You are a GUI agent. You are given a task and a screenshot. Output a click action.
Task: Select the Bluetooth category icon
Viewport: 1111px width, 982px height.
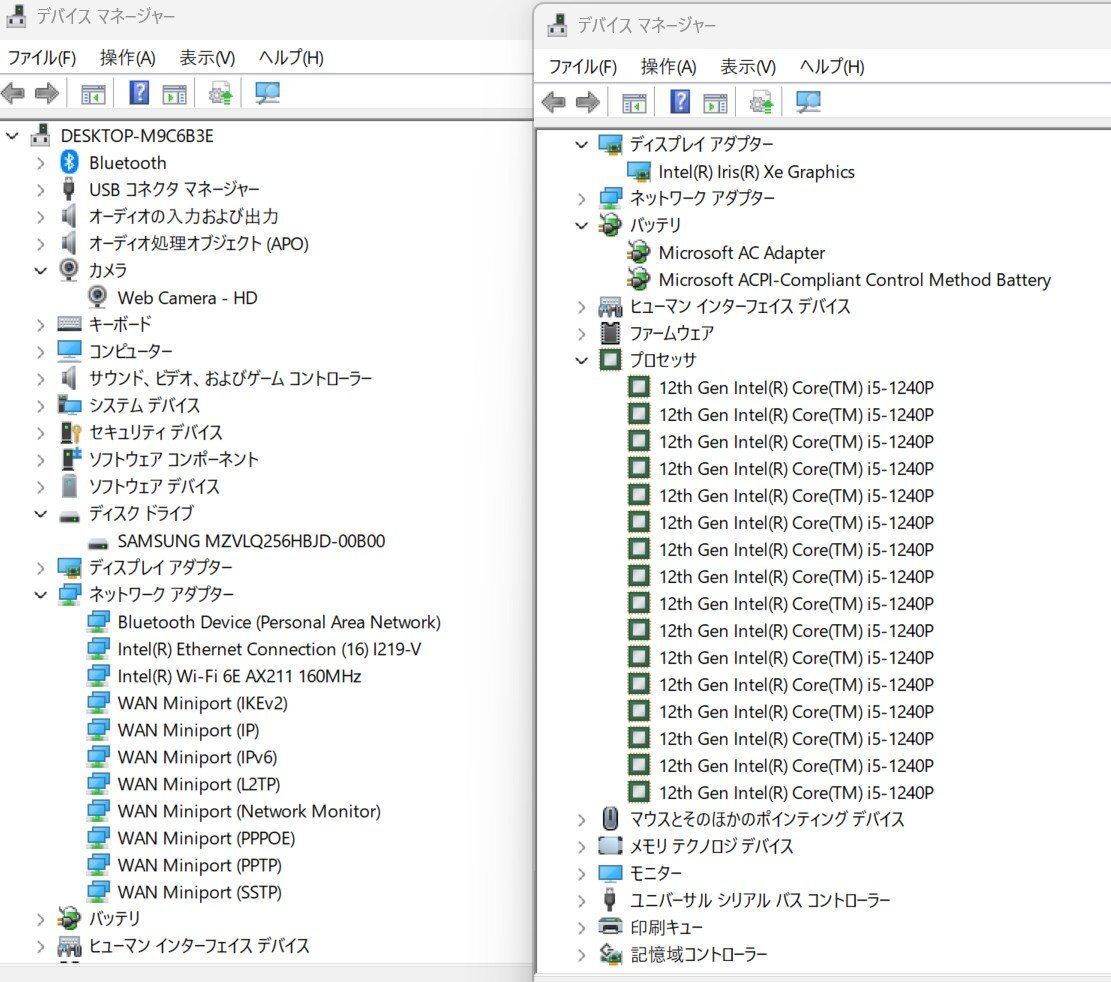(x=69, y=162)
